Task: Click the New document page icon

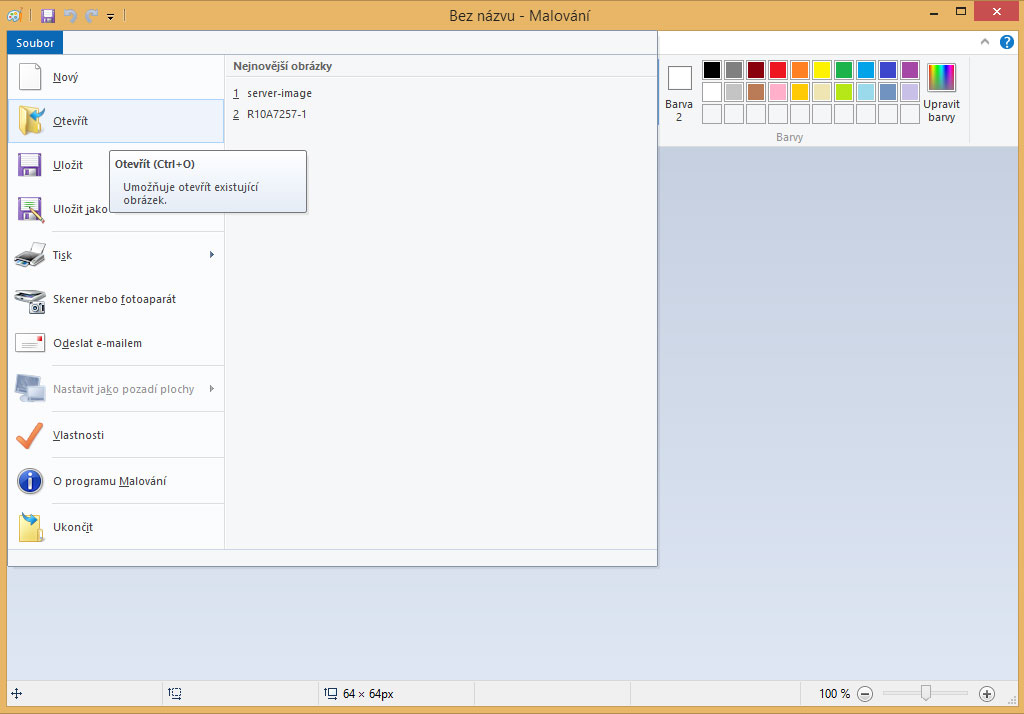Action: (x=30, y=76)
